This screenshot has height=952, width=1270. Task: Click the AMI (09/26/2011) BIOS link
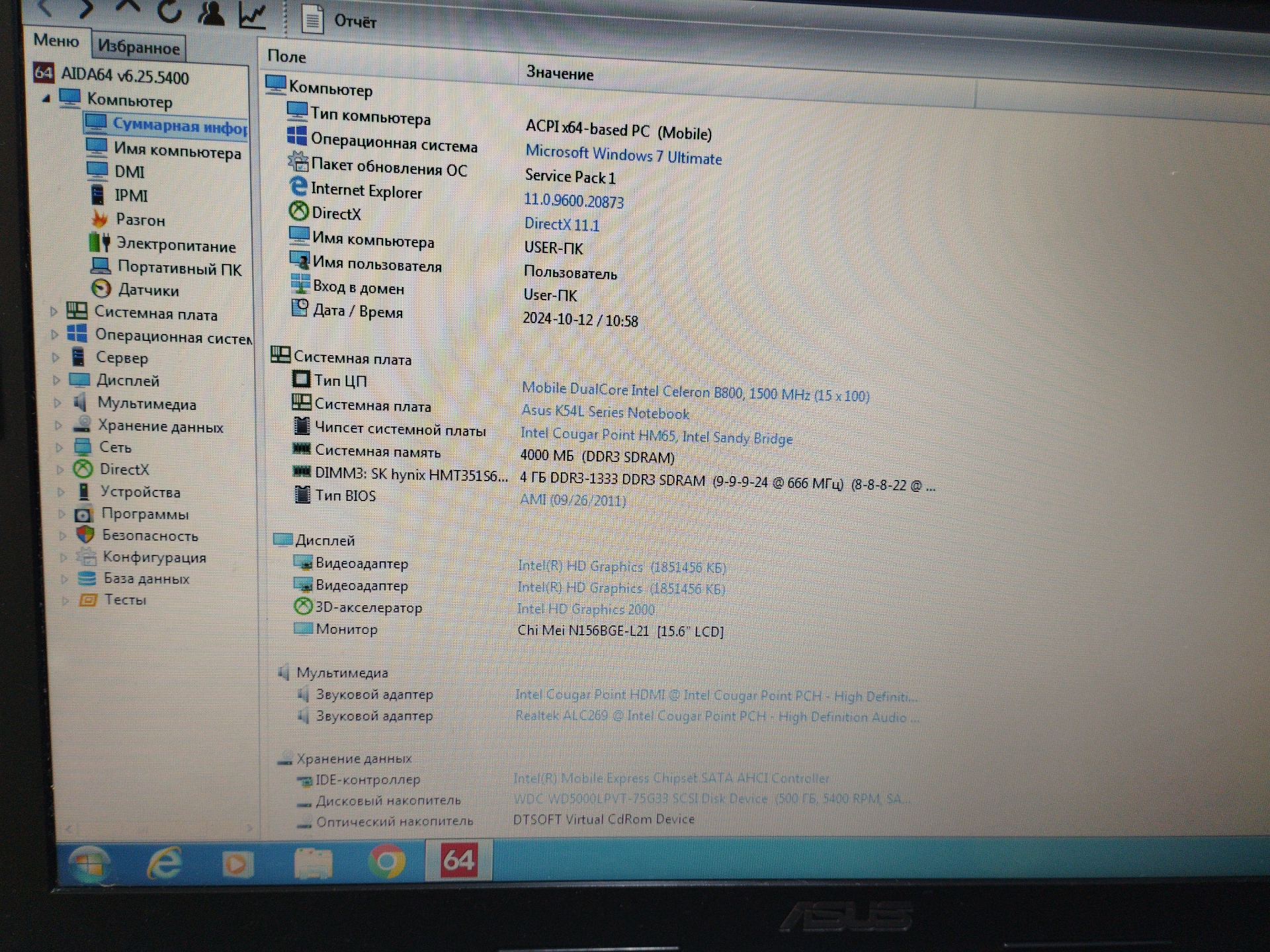(573, 500)
